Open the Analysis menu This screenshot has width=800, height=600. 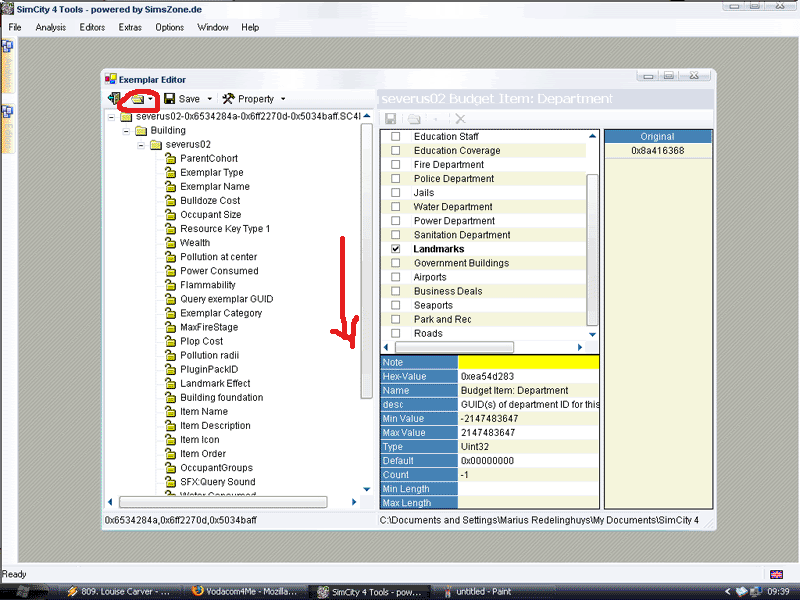51,27
